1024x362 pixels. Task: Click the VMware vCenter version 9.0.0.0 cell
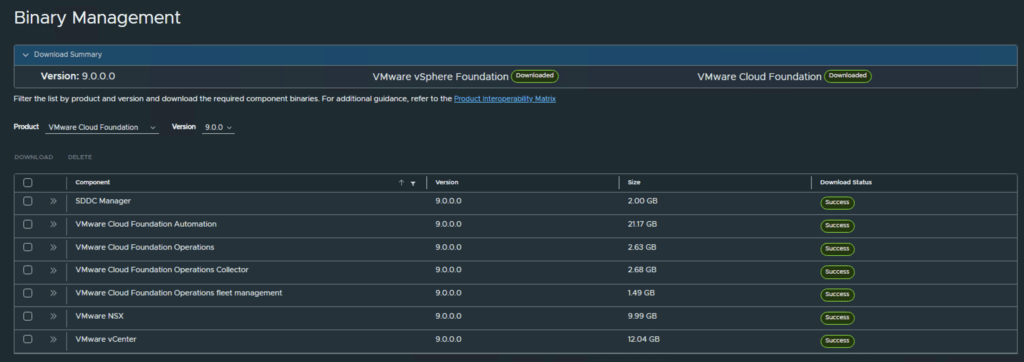click(448, 339)
